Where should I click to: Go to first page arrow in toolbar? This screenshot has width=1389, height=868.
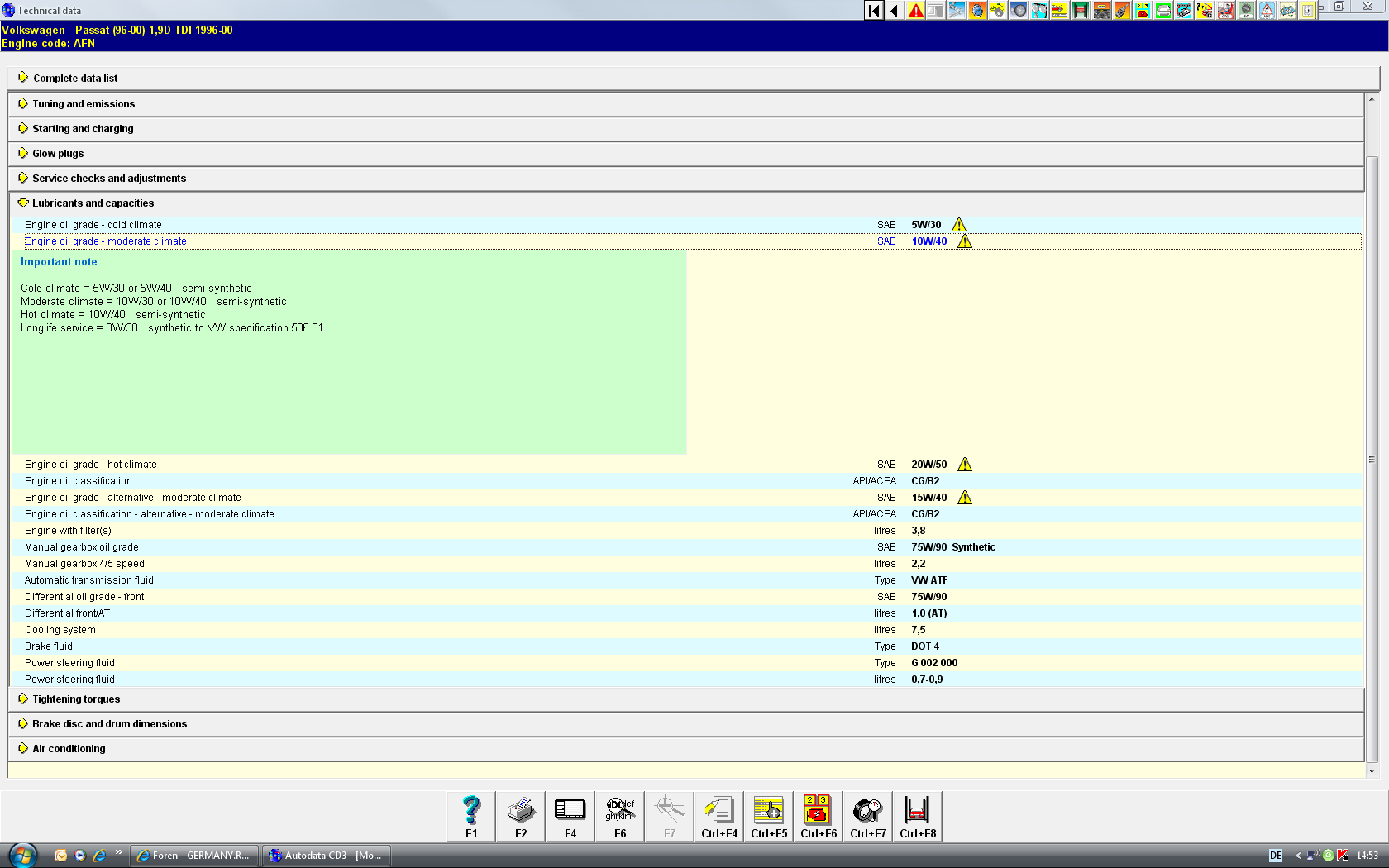pos(874,11)
